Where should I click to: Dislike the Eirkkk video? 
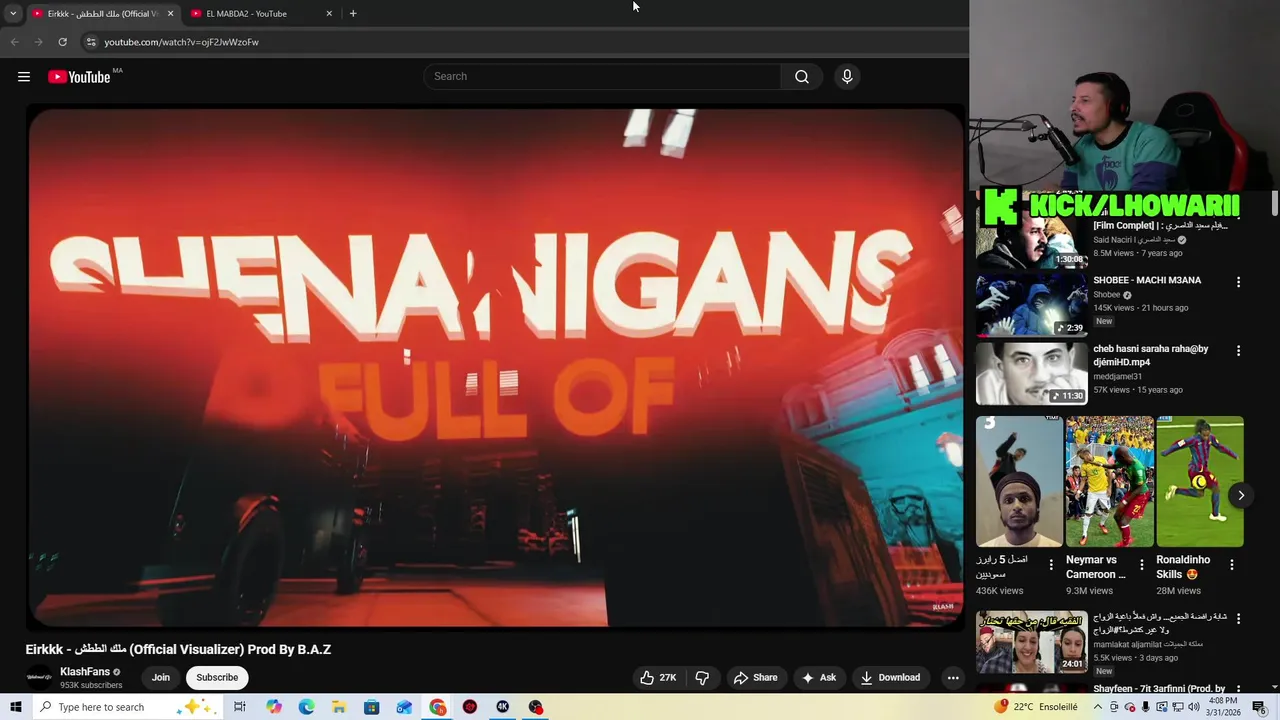pos(702,678)
